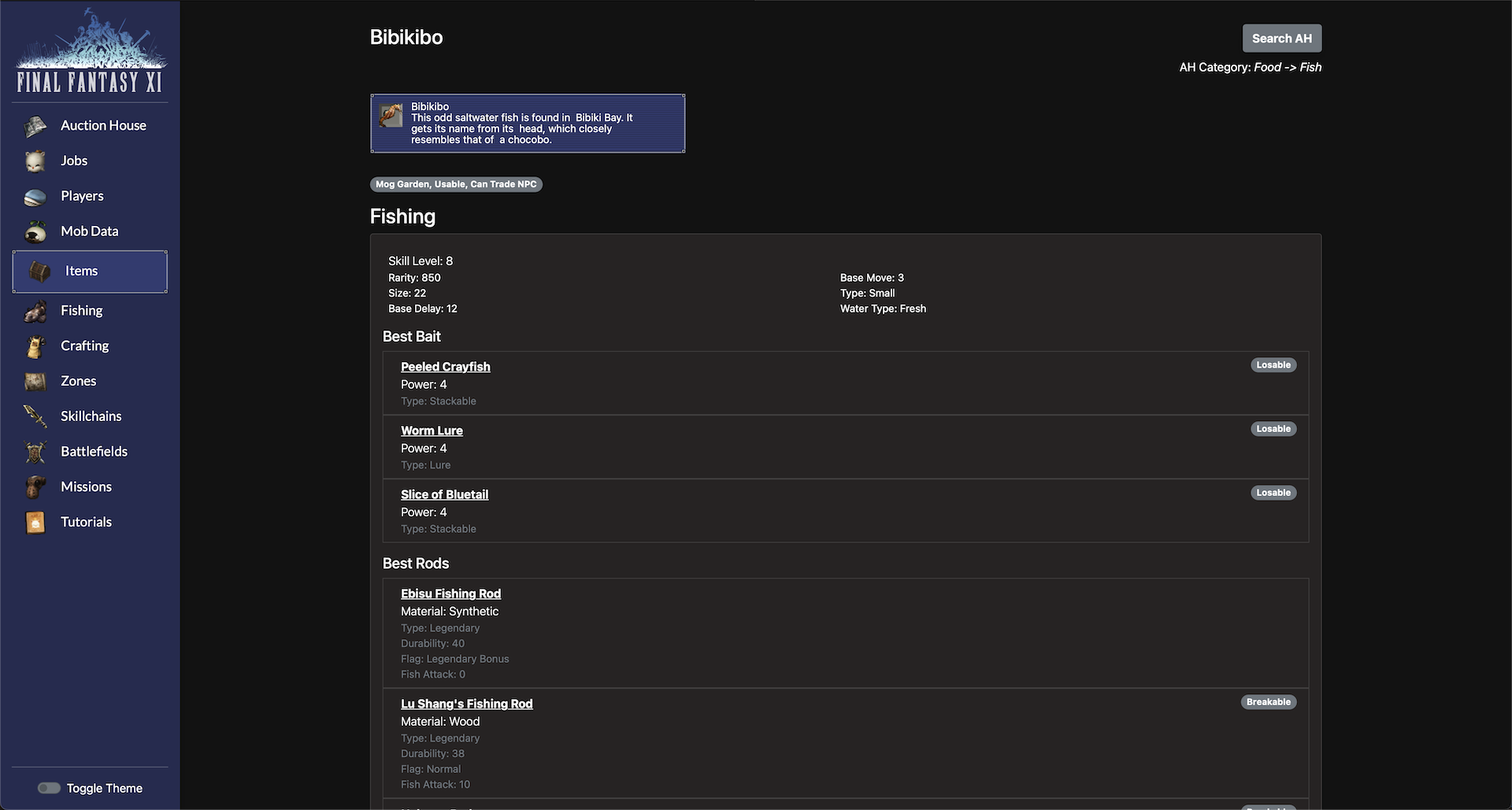Open the Worm Lure bait link

click(432, 431)
